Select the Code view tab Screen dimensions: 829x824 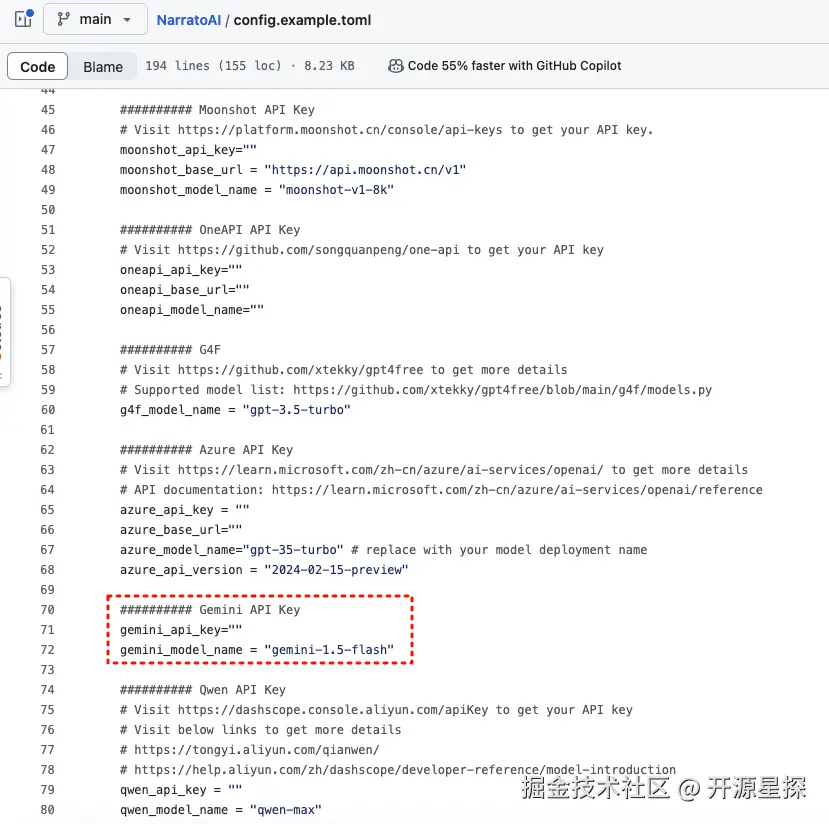coord(38,67)
